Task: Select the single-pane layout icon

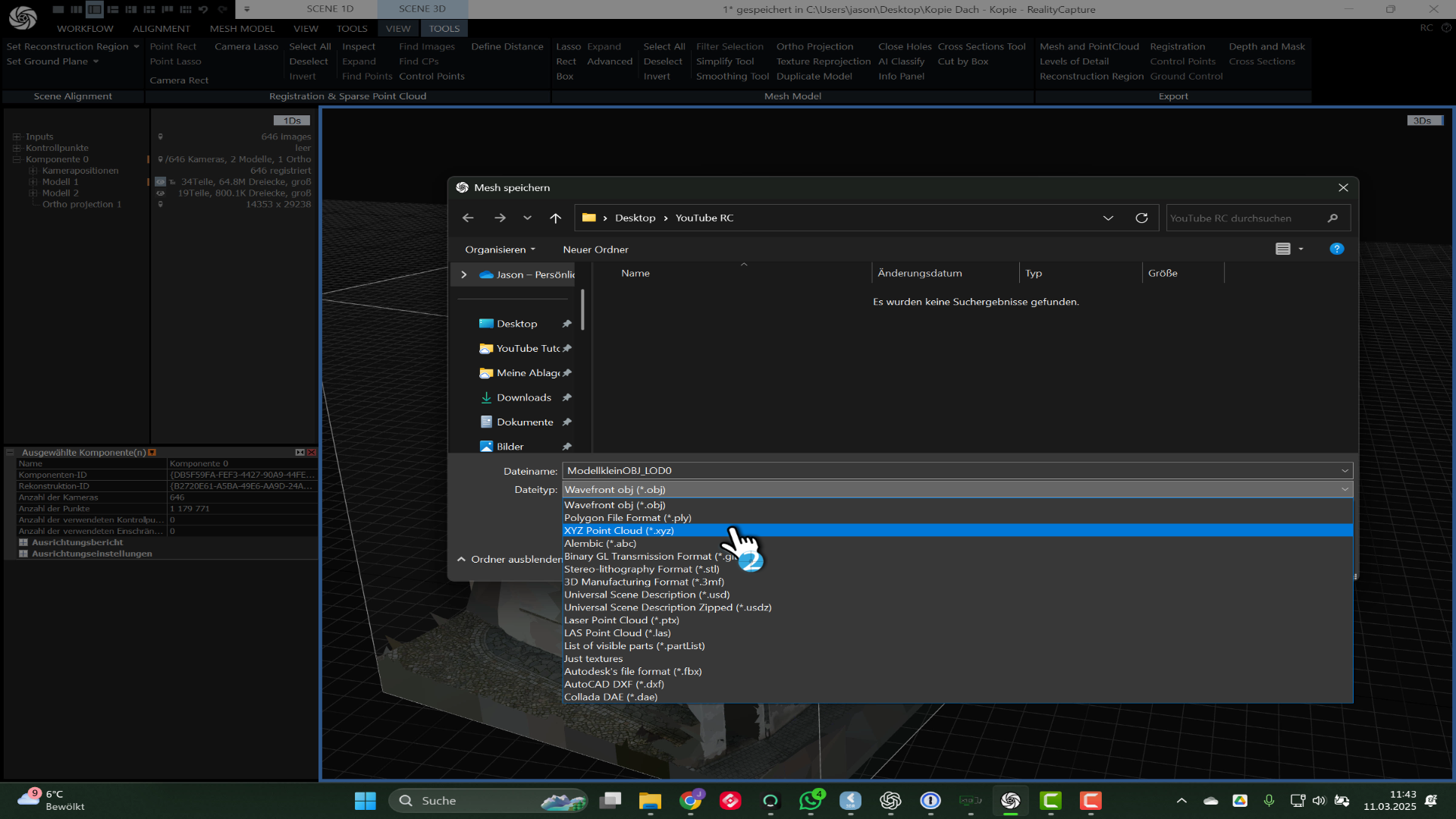Action: pos(58,9)
